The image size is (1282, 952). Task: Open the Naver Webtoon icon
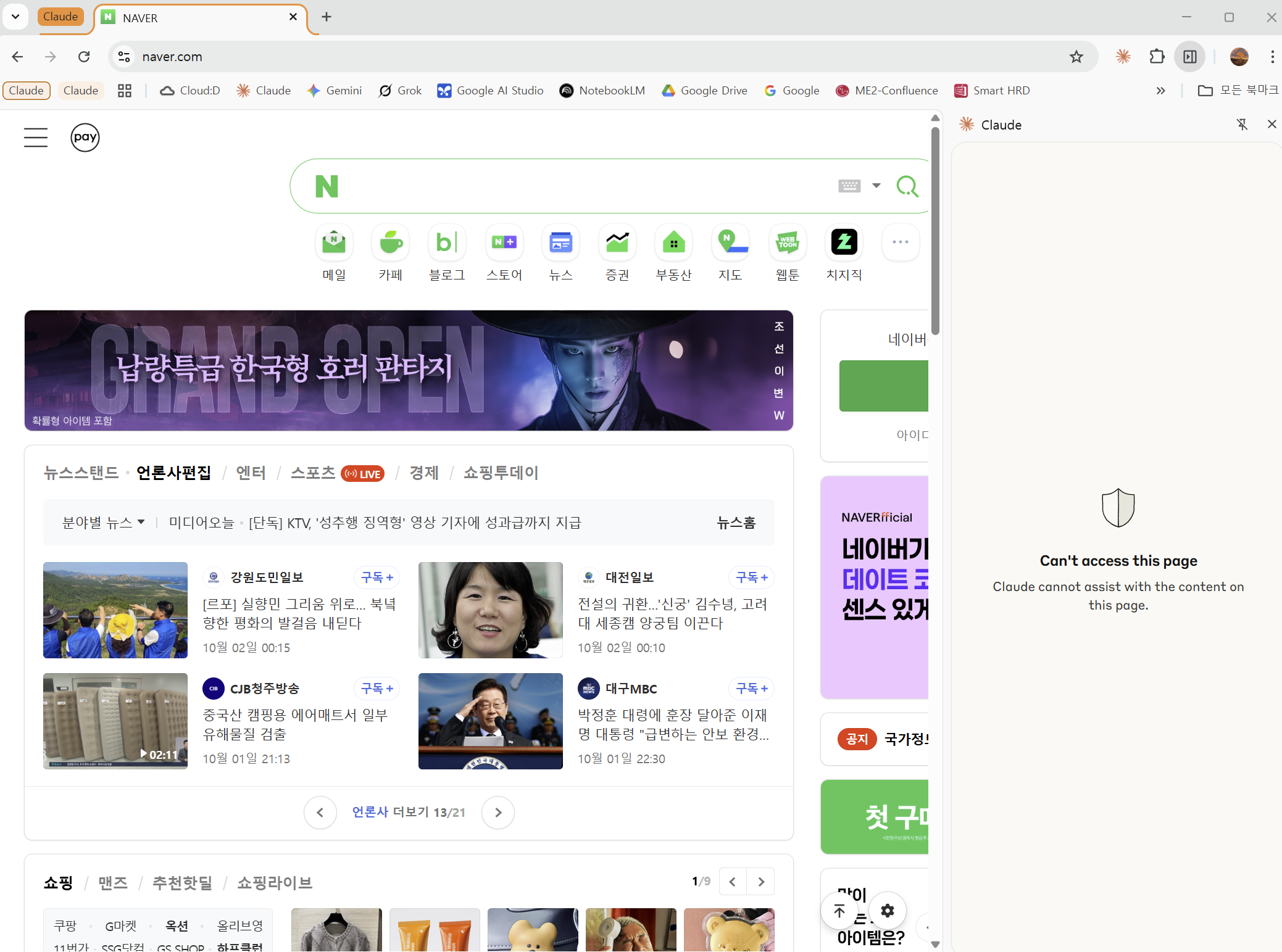pyautogui.click(x=787, y=242)
